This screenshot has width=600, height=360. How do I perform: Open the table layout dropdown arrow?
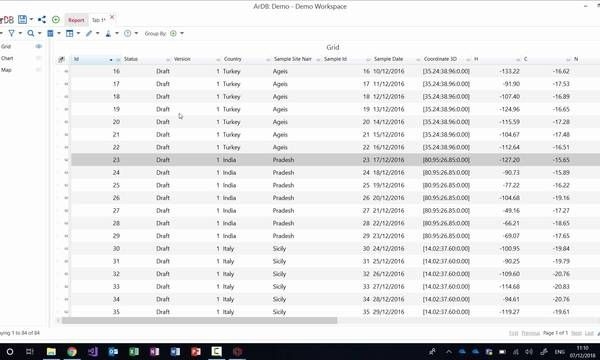pos(78,33)
